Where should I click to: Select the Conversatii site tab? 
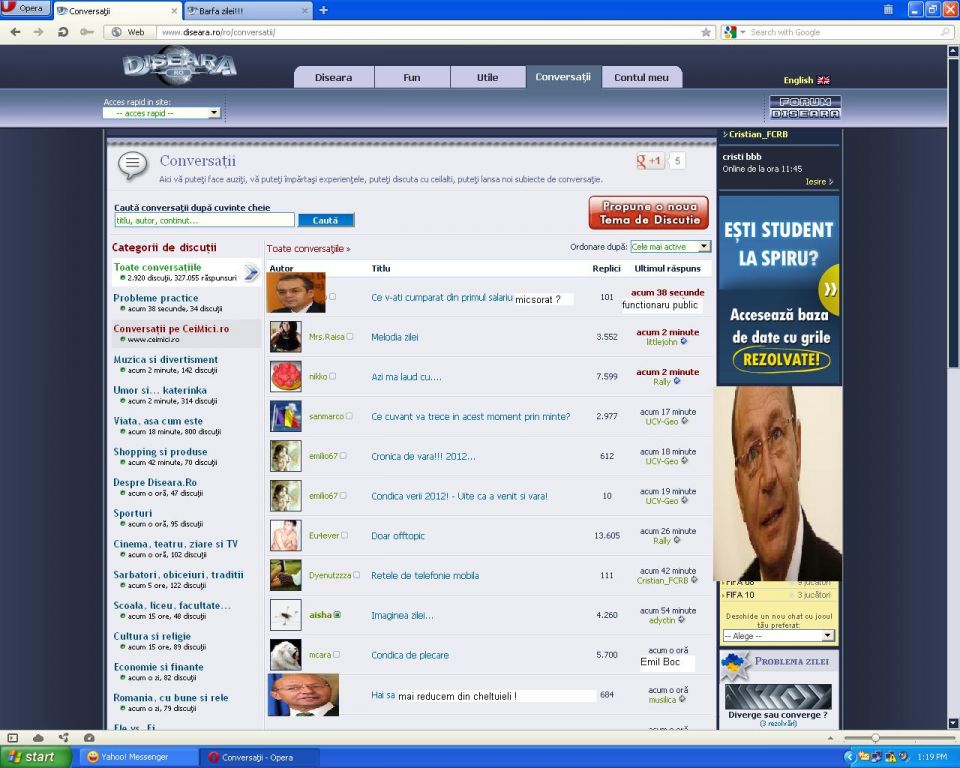point(563,77)
